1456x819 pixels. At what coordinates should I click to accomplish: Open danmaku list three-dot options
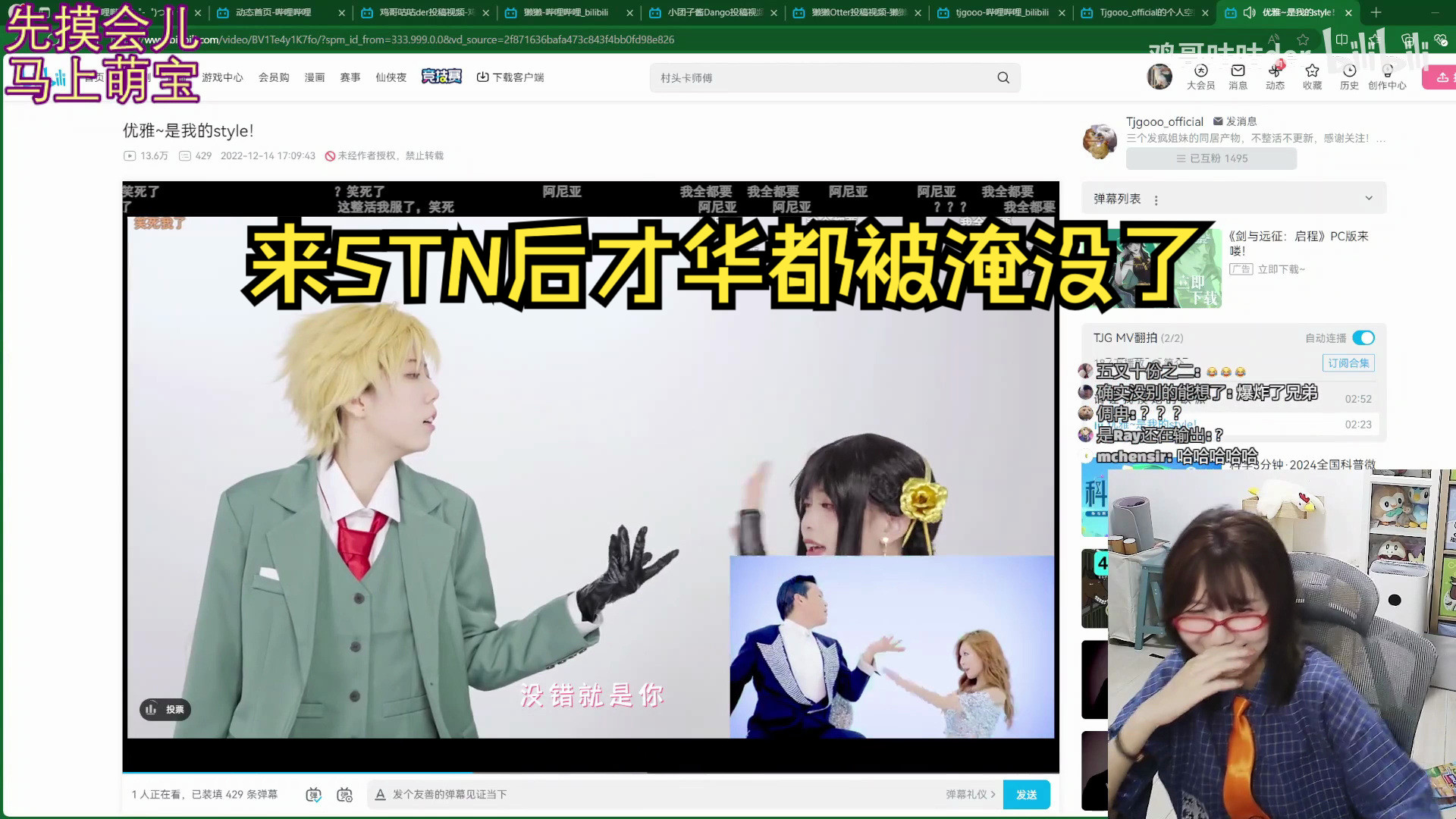(x=1156, y=200)
